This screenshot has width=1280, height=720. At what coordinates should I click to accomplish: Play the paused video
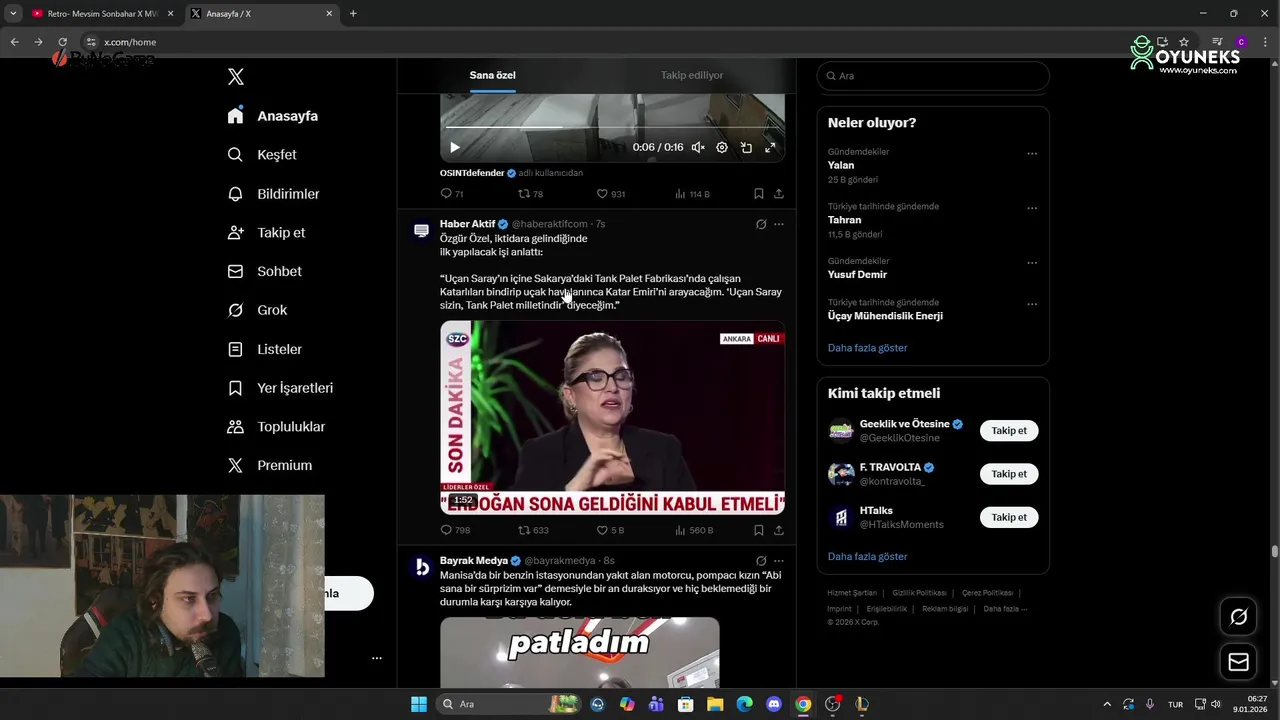(x=455, y=147)
